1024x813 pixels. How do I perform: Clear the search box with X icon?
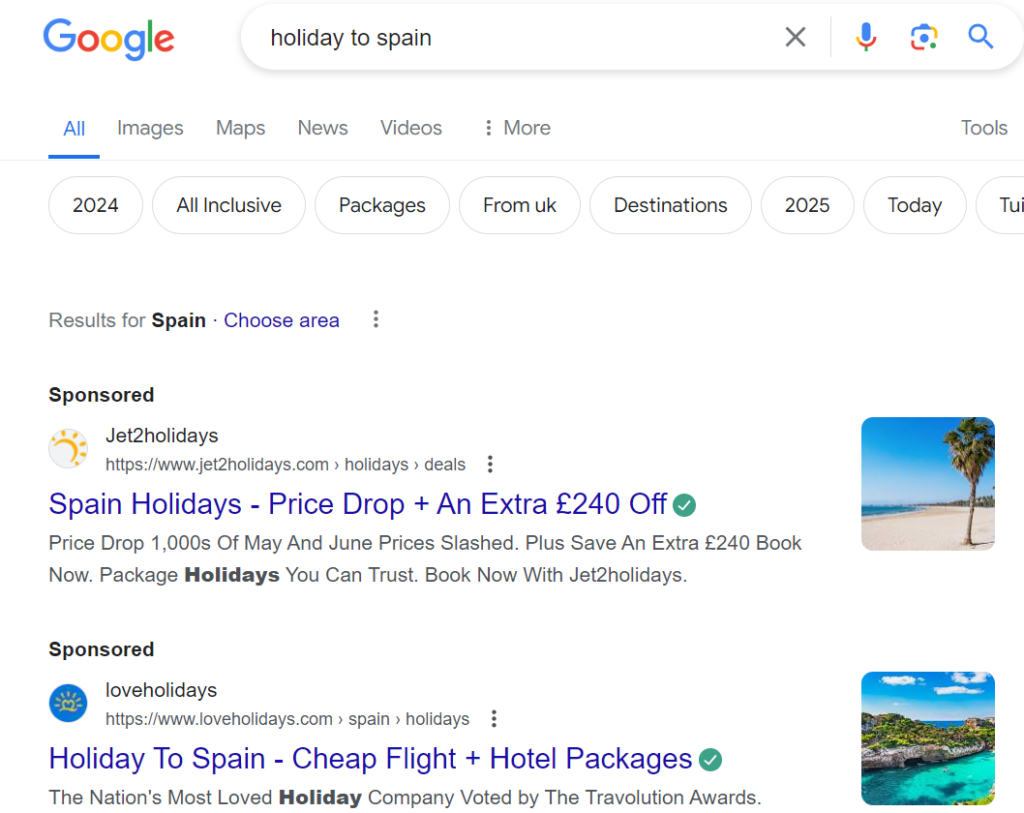pyautogui.click(x=795, y=37)
